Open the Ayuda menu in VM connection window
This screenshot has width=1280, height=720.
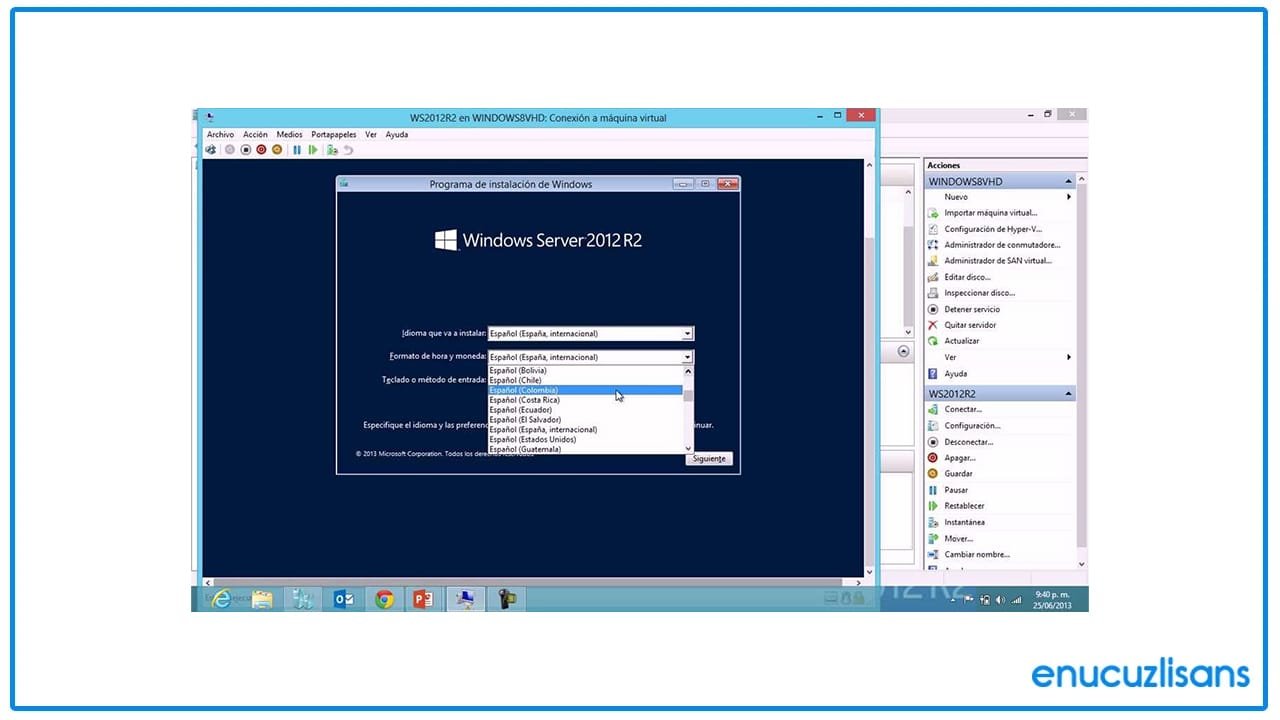tap(397, 134)
